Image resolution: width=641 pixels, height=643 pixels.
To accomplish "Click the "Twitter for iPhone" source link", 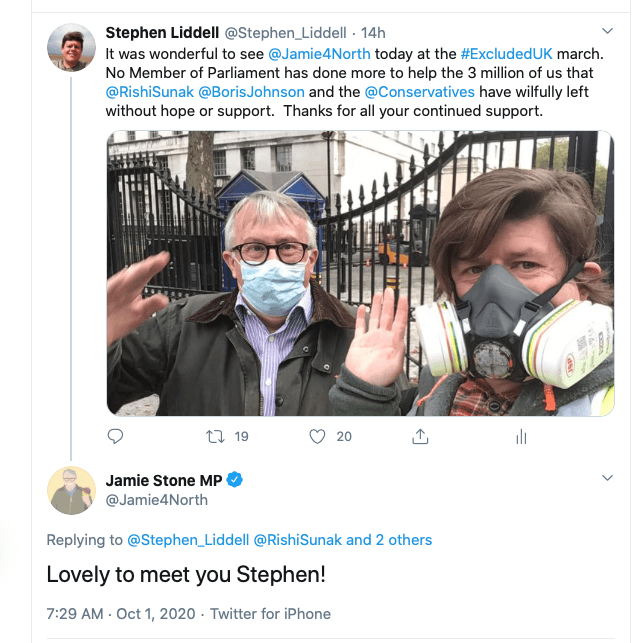I will (x=272, y=613).
